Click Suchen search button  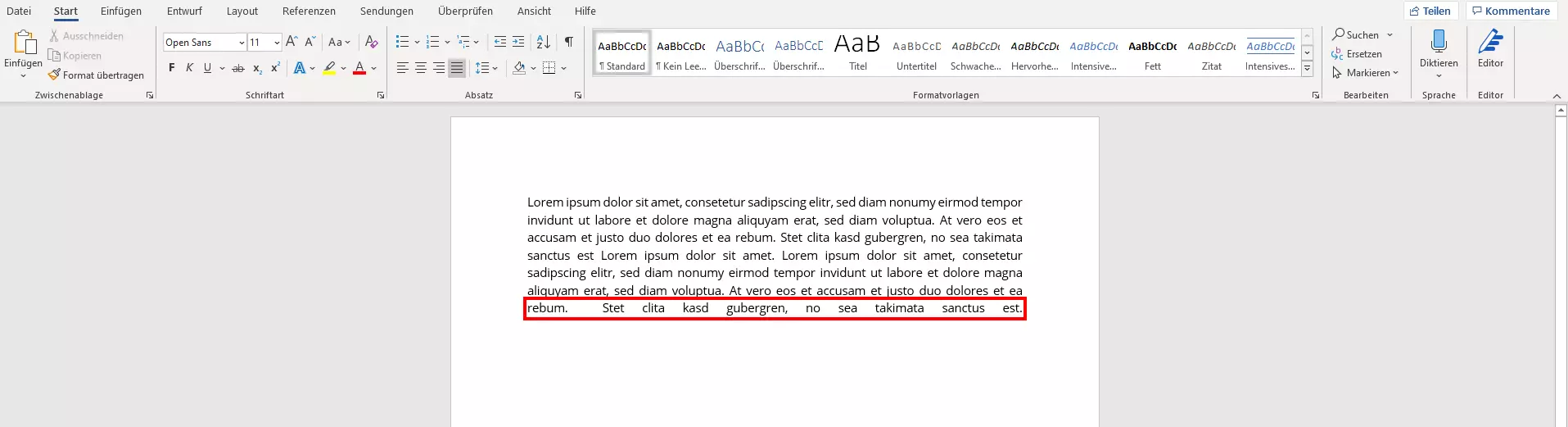click(1356, 35)
